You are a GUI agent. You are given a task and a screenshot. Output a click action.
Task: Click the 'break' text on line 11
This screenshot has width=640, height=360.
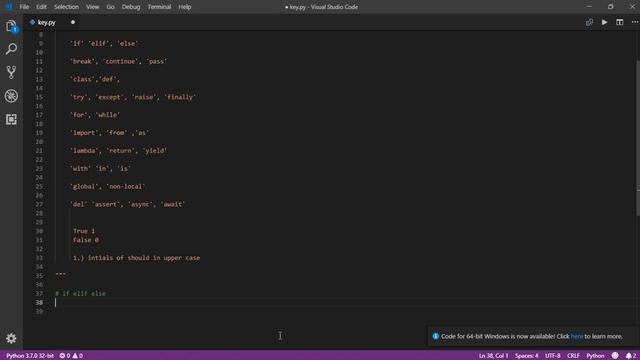[x=82, y=61]
